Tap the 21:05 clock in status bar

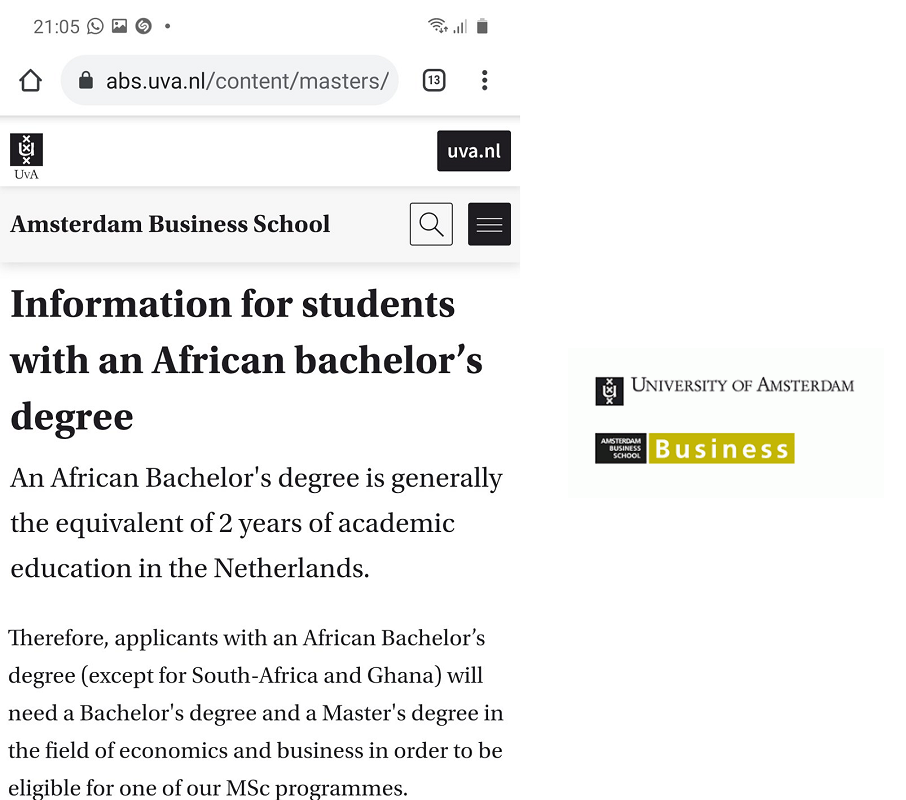(56, 27)
